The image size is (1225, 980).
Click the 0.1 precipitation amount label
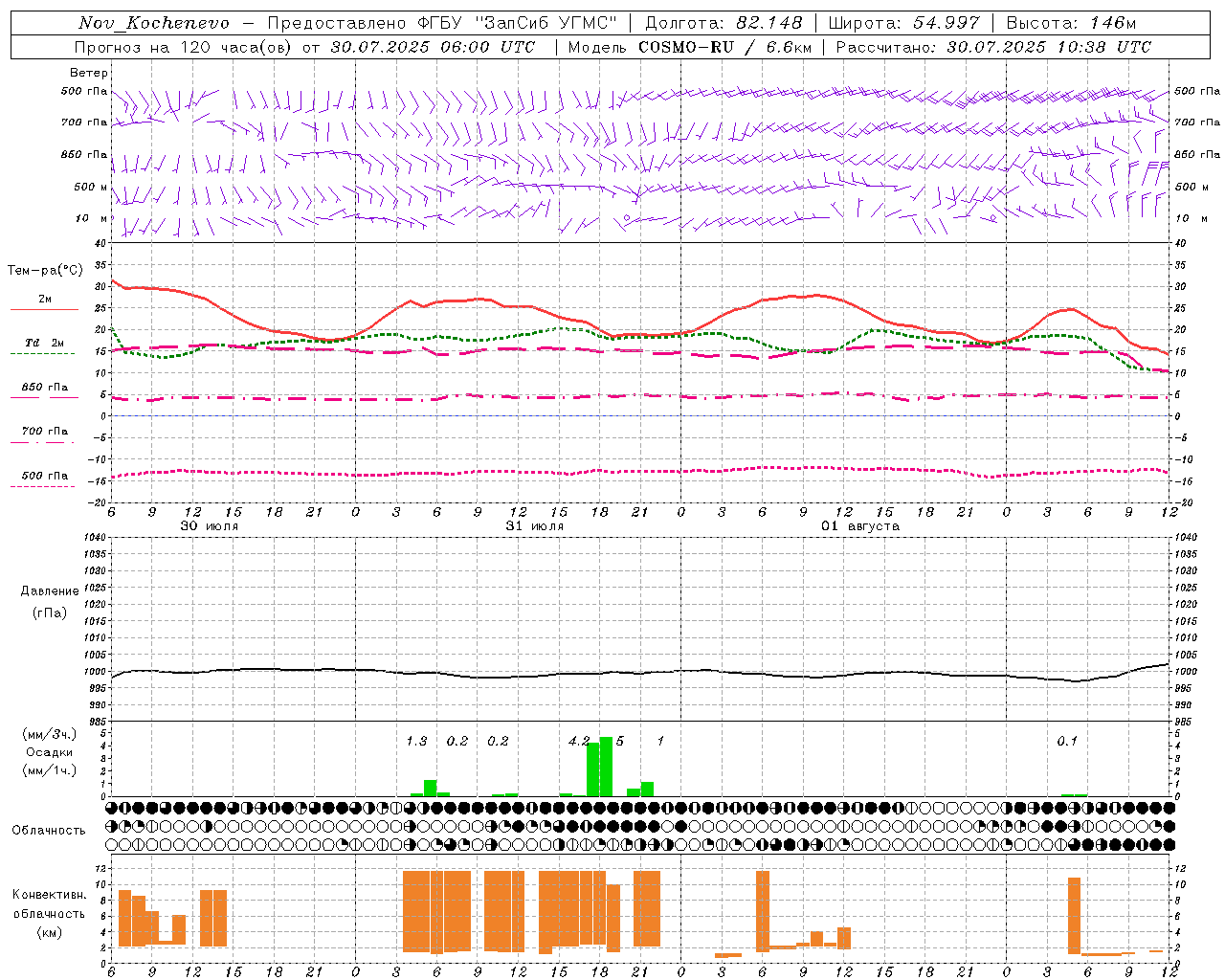[1066, 741]
